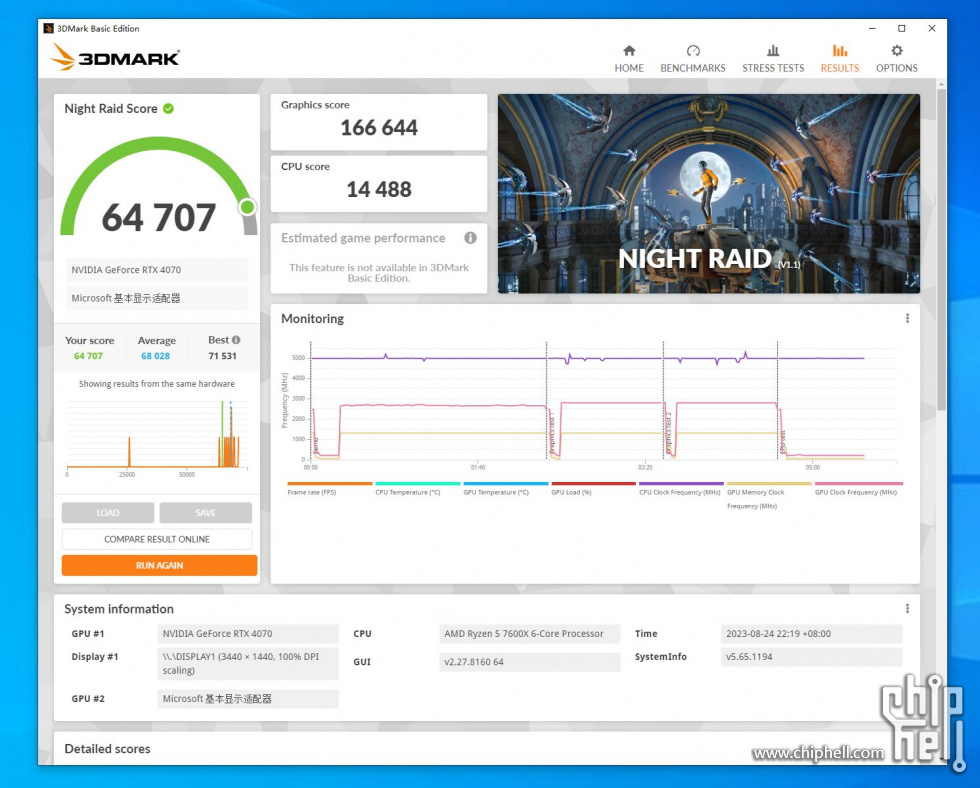Toggle the GPU Load (%) legend
This screenshot has height=788, width=980.
click(x=594, y=488)
